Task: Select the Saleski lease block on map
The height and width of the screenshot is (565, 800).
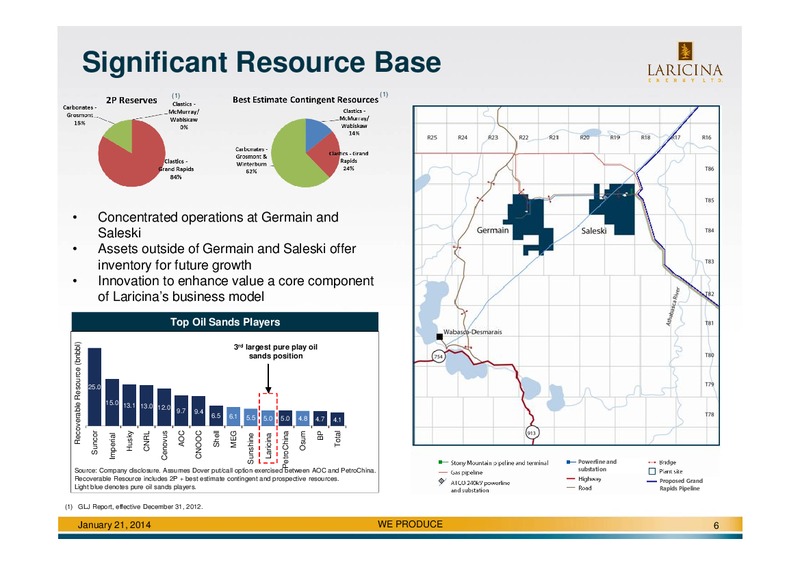Action: coord(614,208)
